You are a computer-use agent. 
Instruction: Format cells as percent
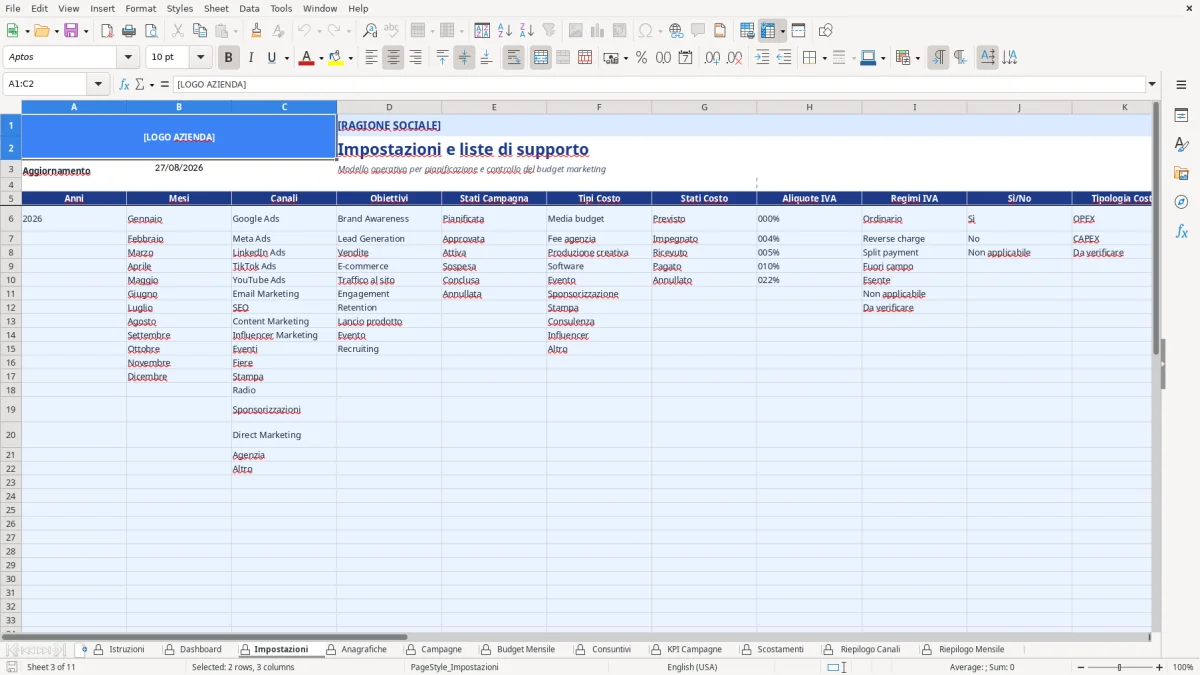coord(641,58)
